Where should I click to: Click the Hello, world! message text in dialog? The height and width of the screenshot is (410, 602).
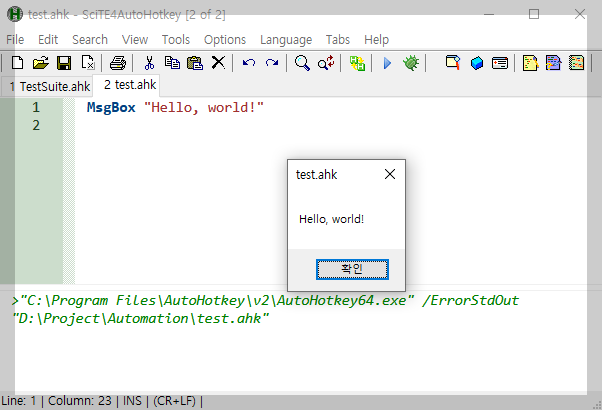click(x=331, y=219)
